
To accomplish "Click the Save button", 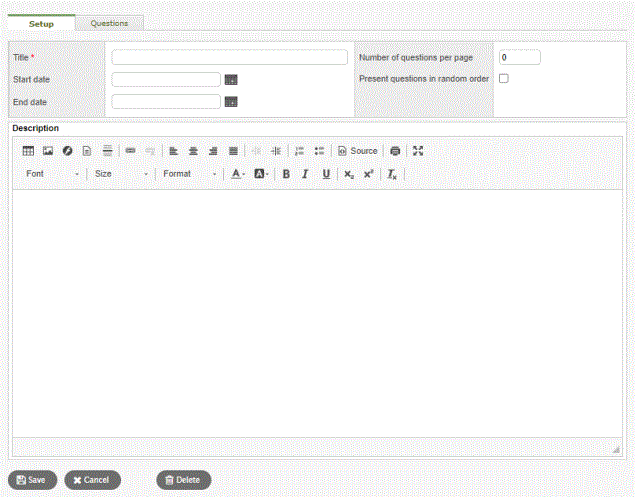I will point(32,480).
